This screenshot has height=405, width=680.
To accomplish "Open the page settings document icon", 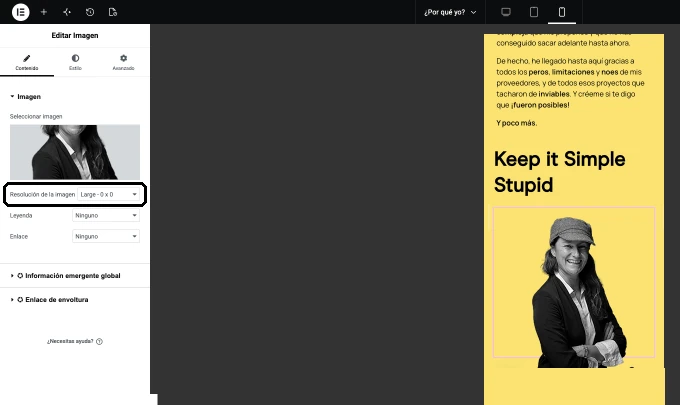I will [113, 12].
